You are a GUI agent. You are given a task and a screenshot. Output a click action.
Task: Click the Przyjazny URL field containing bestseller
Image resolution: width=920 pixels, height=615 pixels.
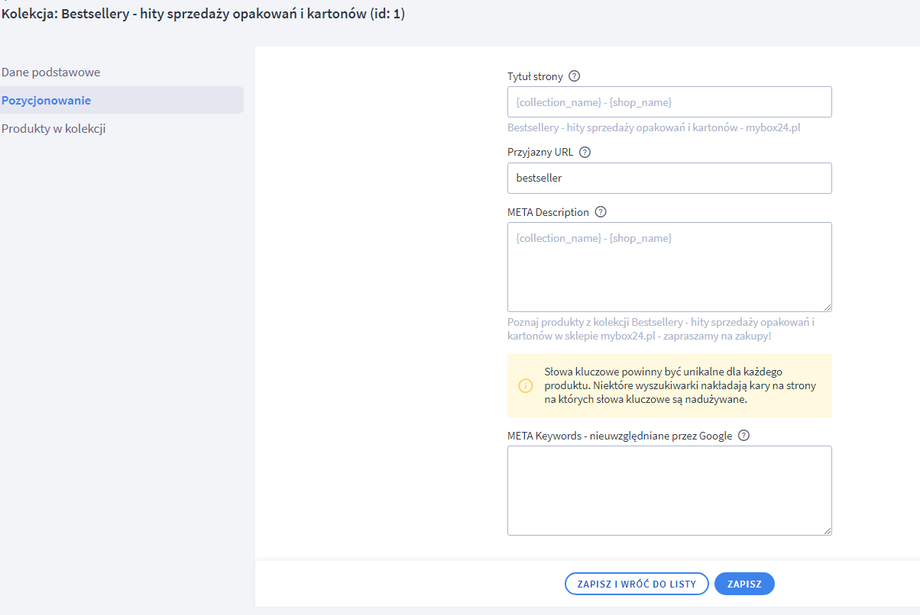(x=669, y=178)
